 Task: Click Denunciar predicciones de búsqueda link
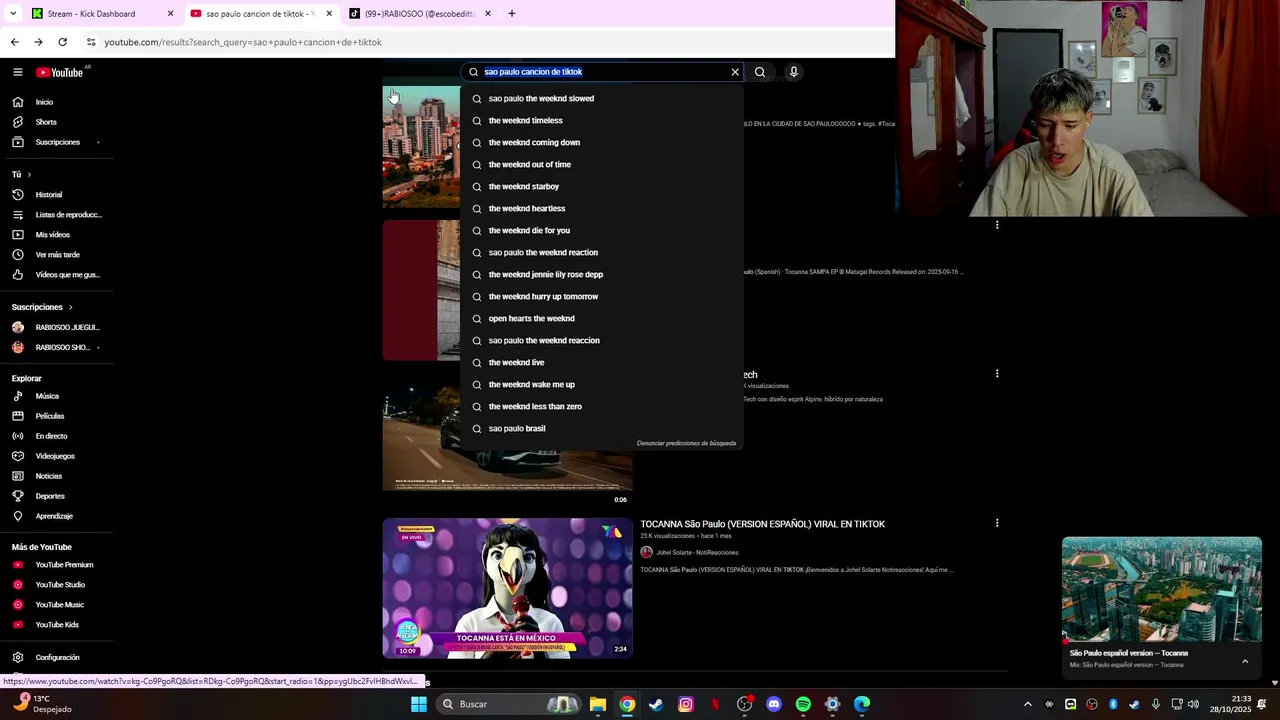[686, 443]
